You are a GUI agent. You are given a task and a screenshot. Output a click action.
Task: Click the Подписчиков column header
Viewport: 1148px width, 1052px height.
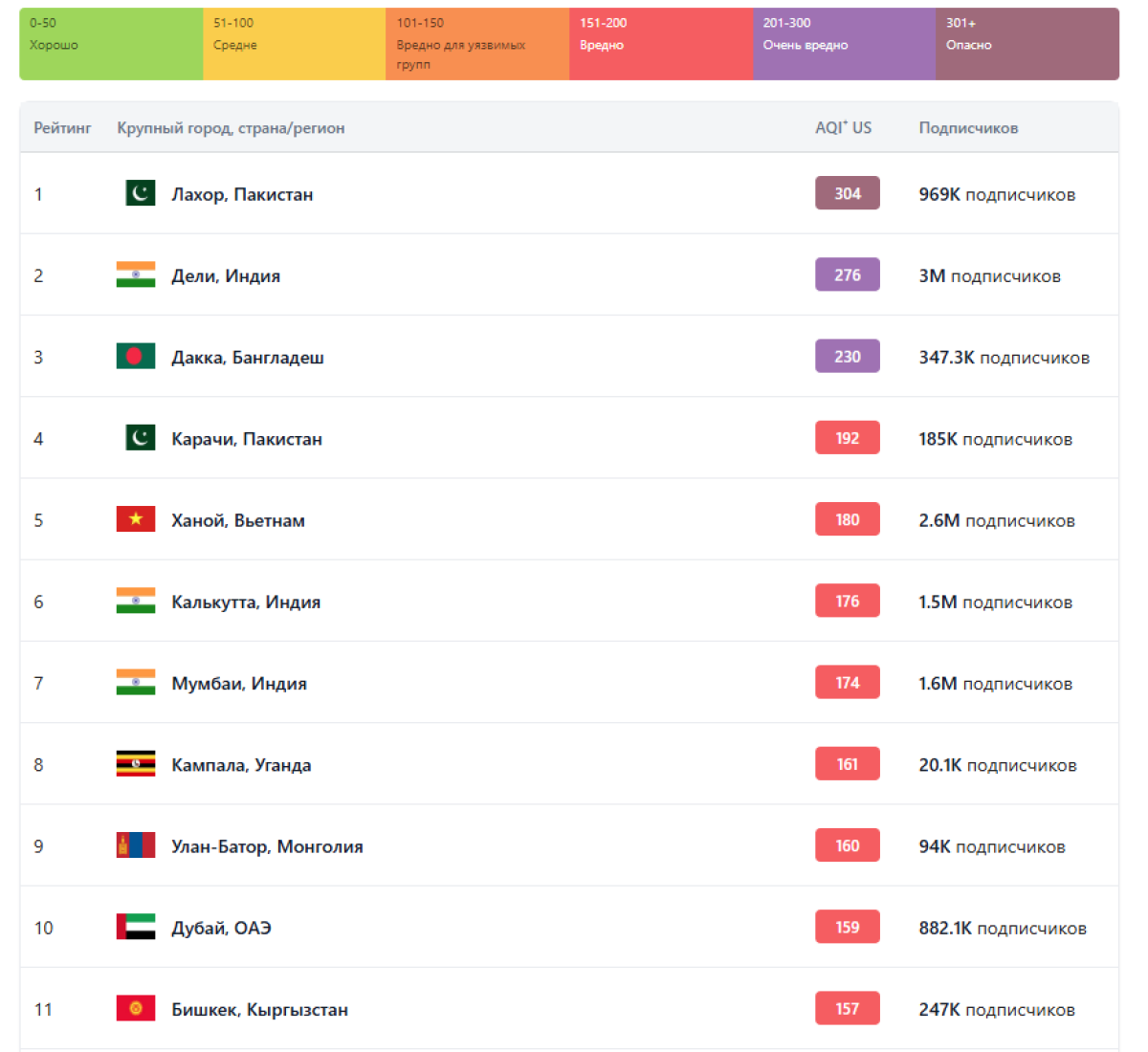coord(968,127)
